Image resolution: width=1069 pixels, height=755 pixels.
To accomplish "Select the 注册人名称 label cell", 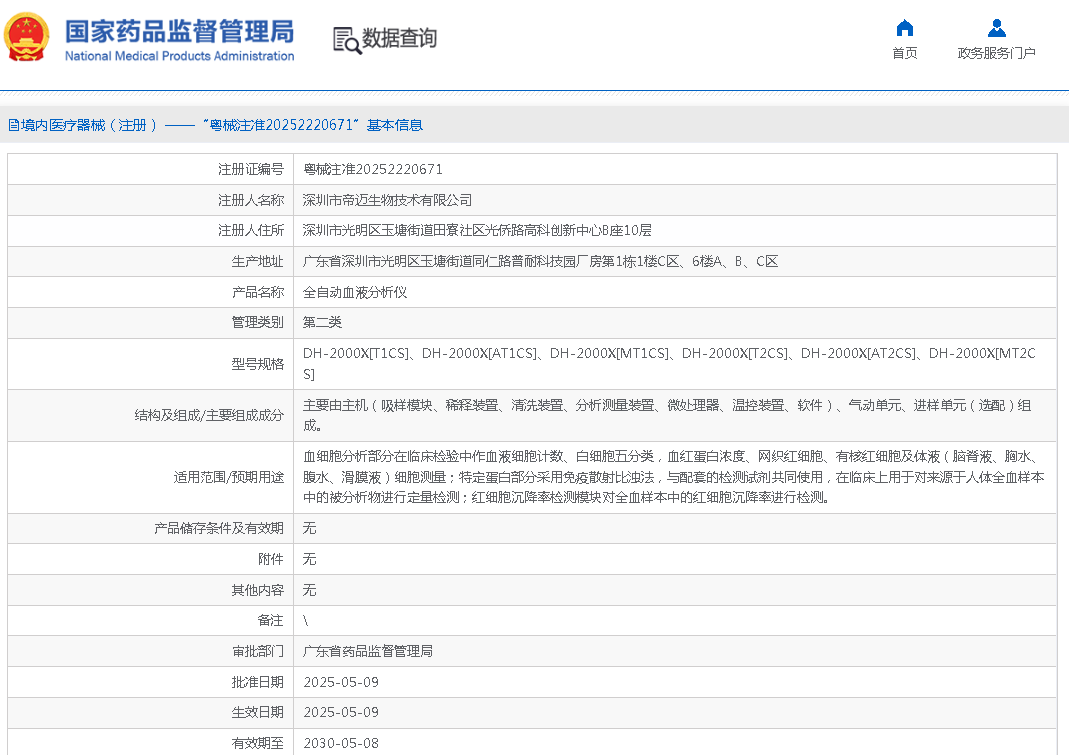I will (251, 201).
